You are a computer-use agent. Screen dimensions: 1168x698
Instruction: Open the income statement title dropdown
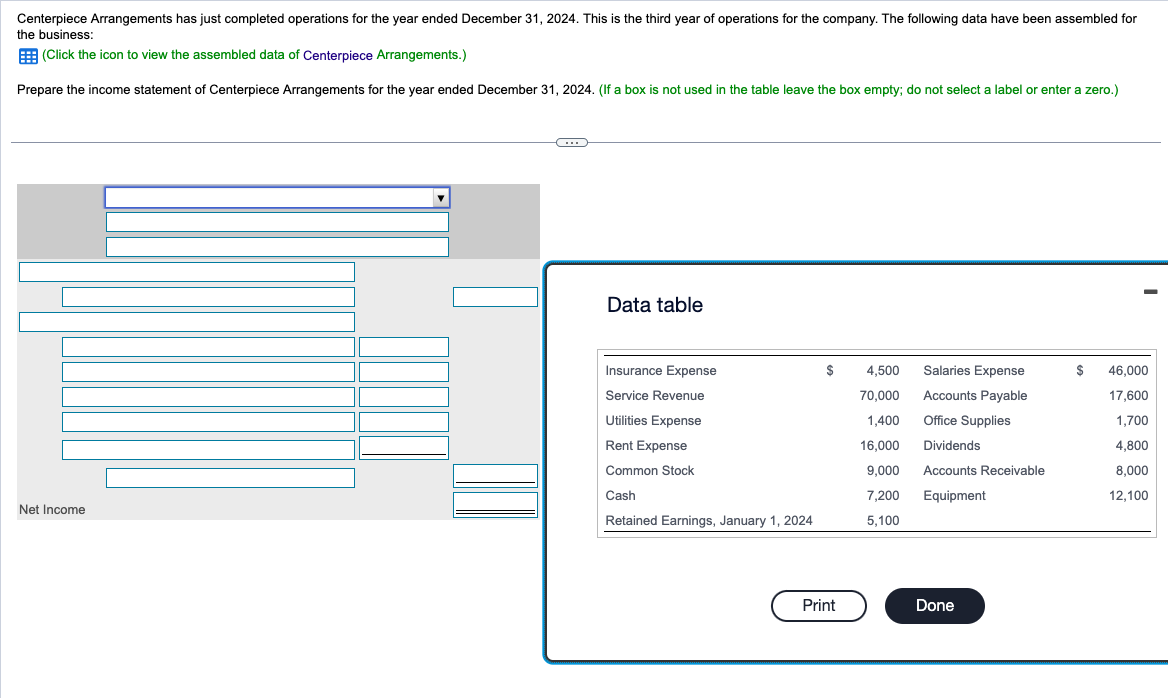[277, 197]
